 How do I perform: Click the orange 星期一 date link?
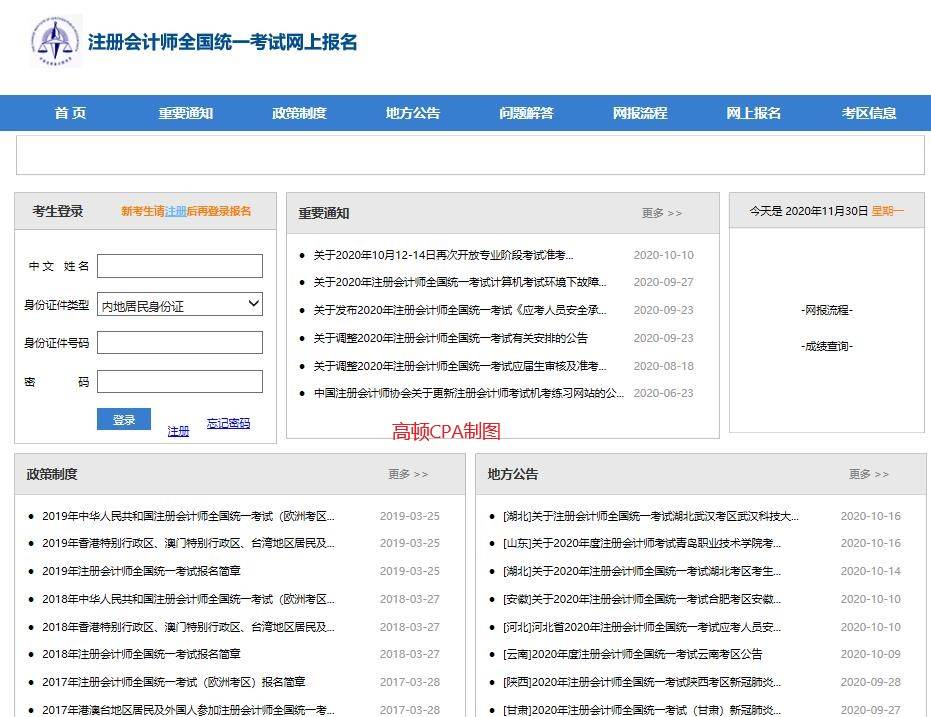coord(886,213)
